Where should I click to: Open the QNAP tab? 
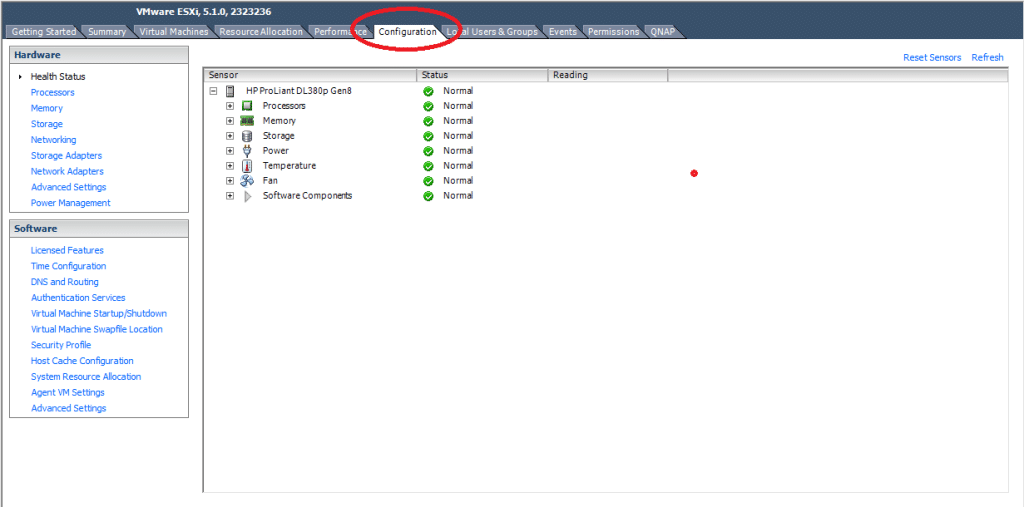(662, 31)
